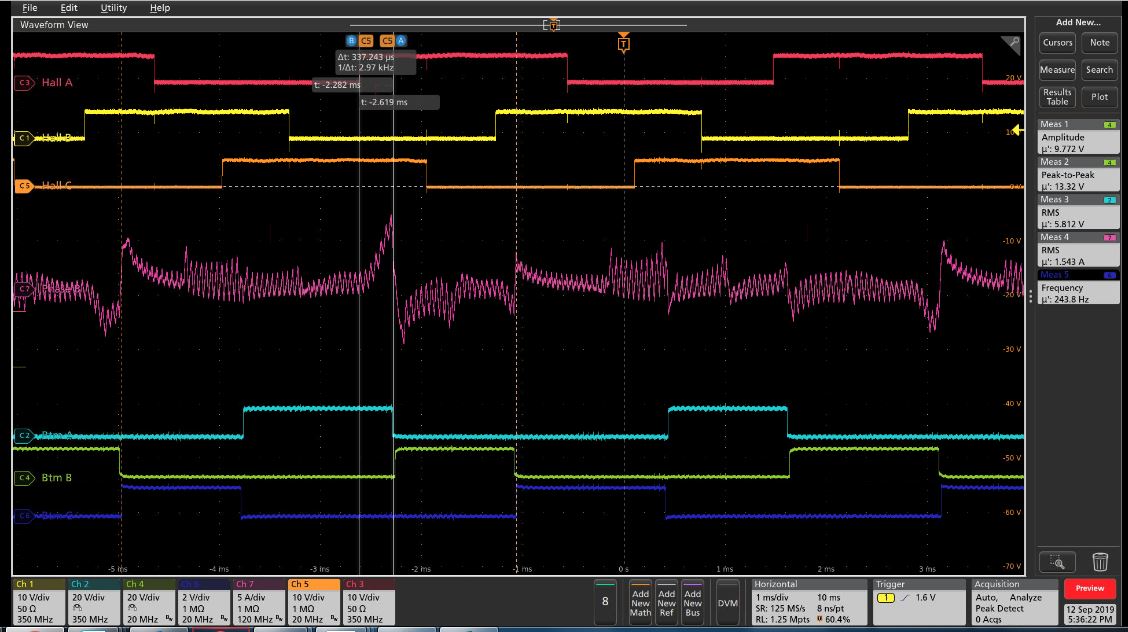The image size is (1128, 632).
Task: Click the trash can delete icon
Action: [x=1099, y=561]
